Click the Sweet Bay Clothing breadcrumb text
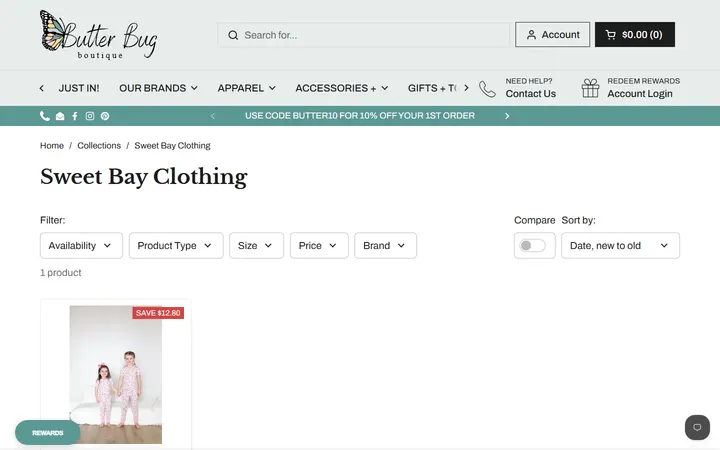The height and width of the screenshot is (450, 720). 172,146
